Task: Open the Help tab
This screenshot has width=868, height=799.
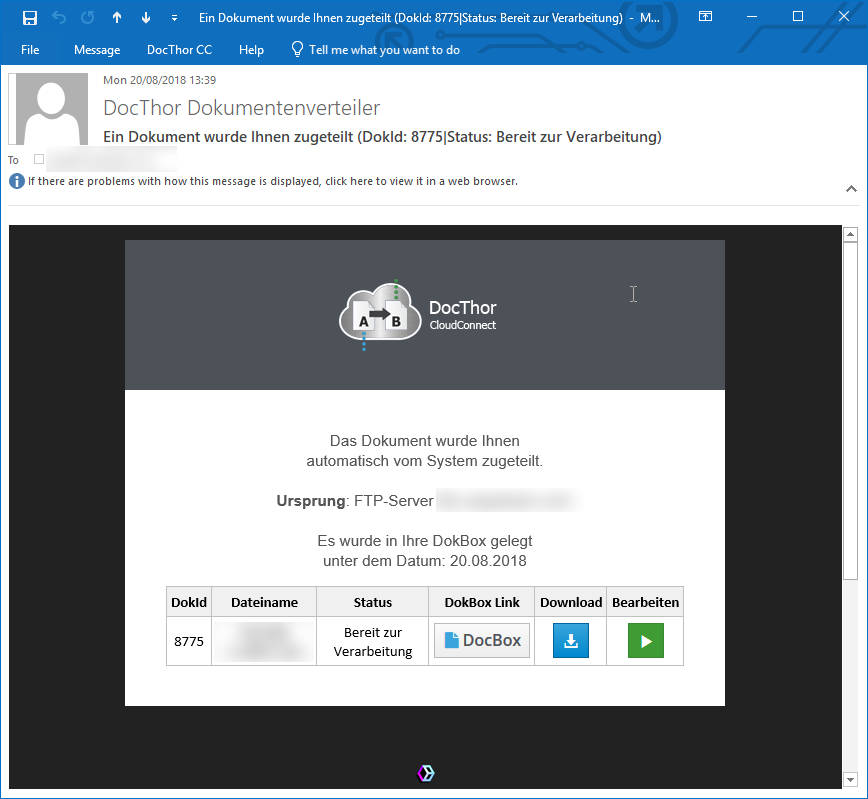Action: (251, 50)
